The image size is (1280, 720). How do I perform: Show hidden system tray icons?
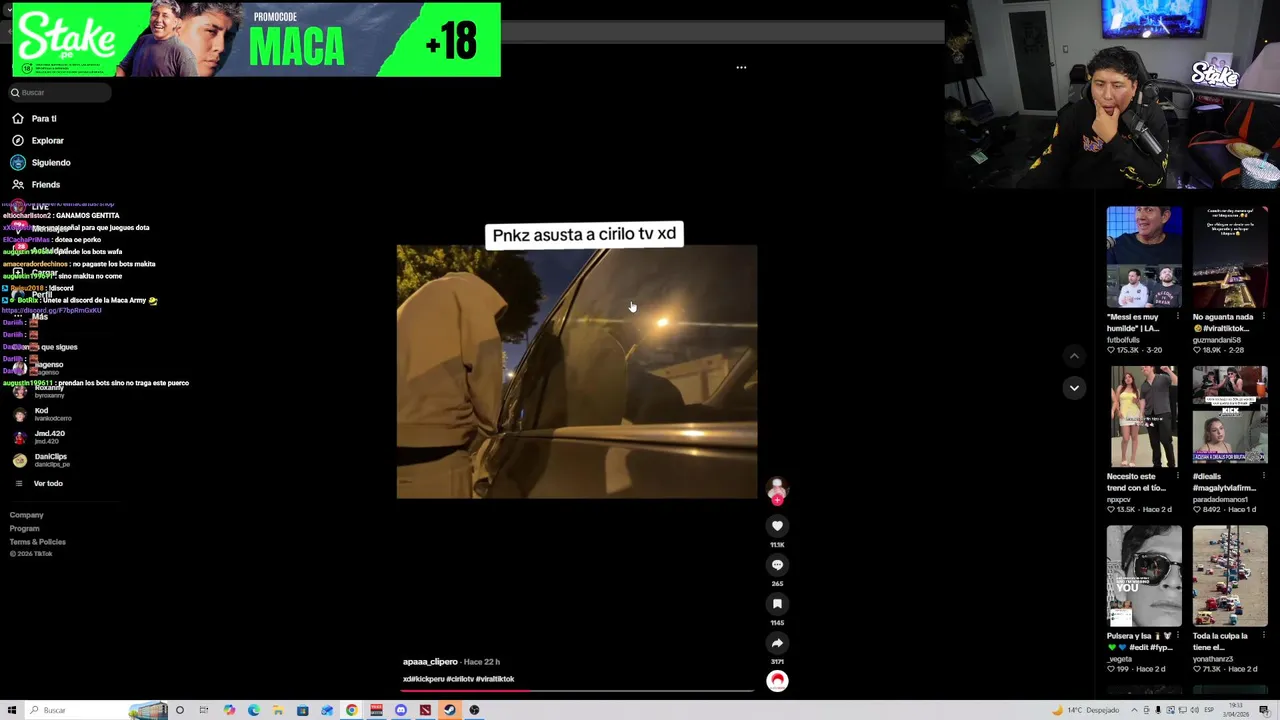(1134, 710)
